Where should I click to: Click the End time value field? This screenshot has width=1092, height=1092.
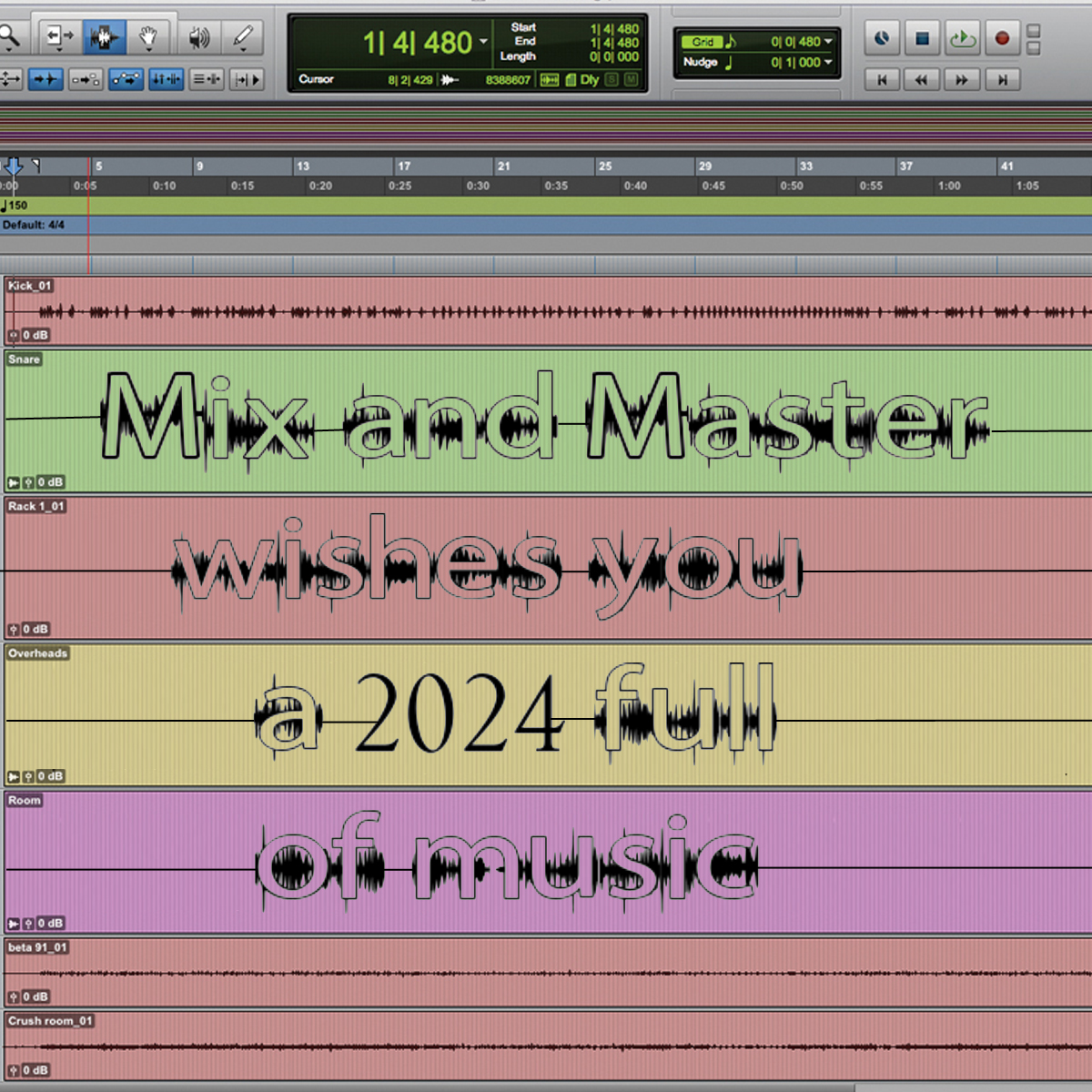(x=614, y=43)
